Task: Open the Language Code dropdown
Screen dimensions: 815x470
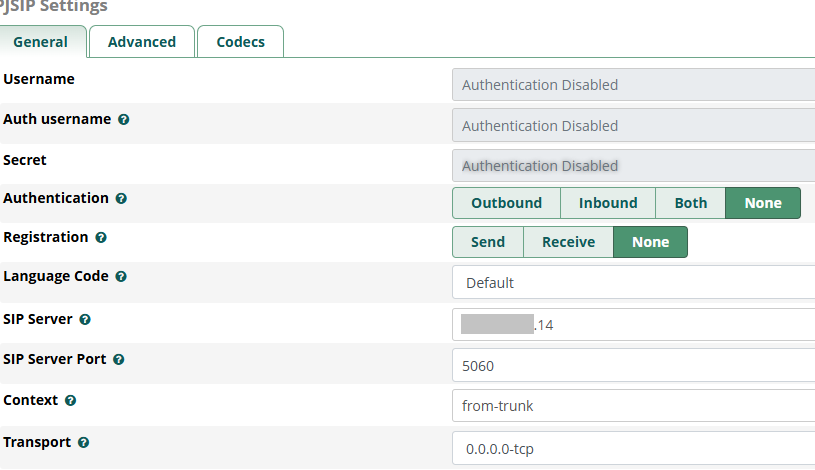Action: [633, 283]
